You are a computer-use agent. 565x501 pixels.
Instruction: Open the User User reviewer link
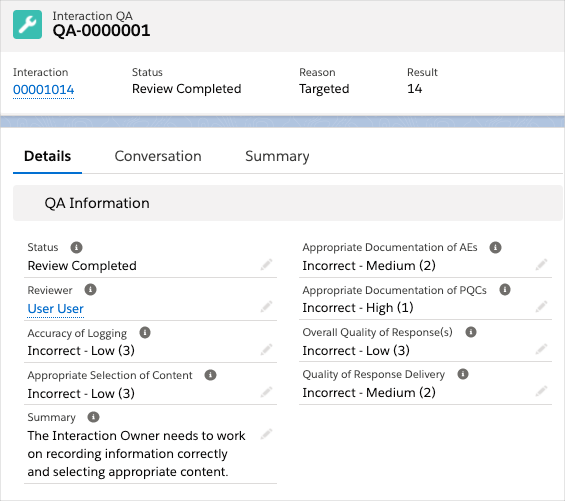coord(55,309)
